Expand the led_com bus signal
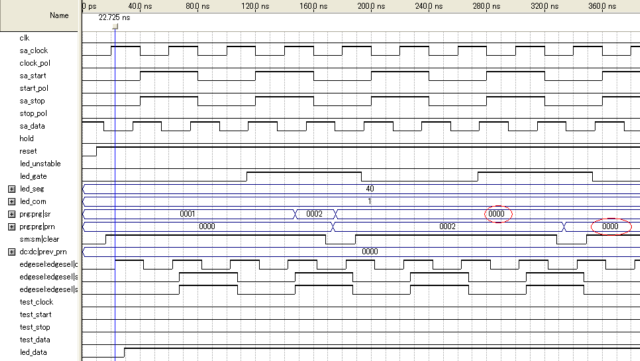Viewport: 640px width, 361px height. click(x=11, y=201)
